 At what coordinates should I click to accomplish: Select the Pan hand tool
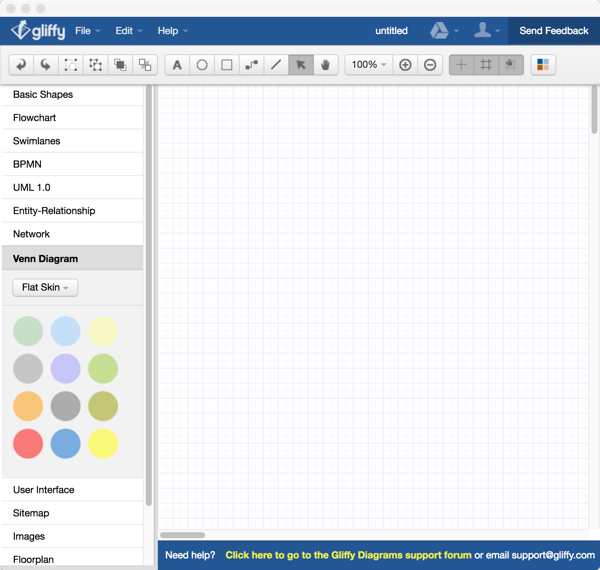click(326, 65)
